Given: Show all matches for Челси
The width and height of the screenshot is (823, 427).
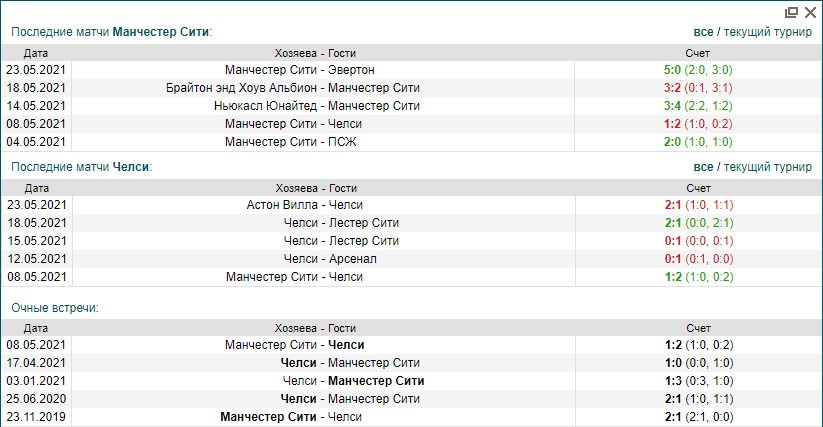Looking at the screenshot, I should click(x=704, y=166).
